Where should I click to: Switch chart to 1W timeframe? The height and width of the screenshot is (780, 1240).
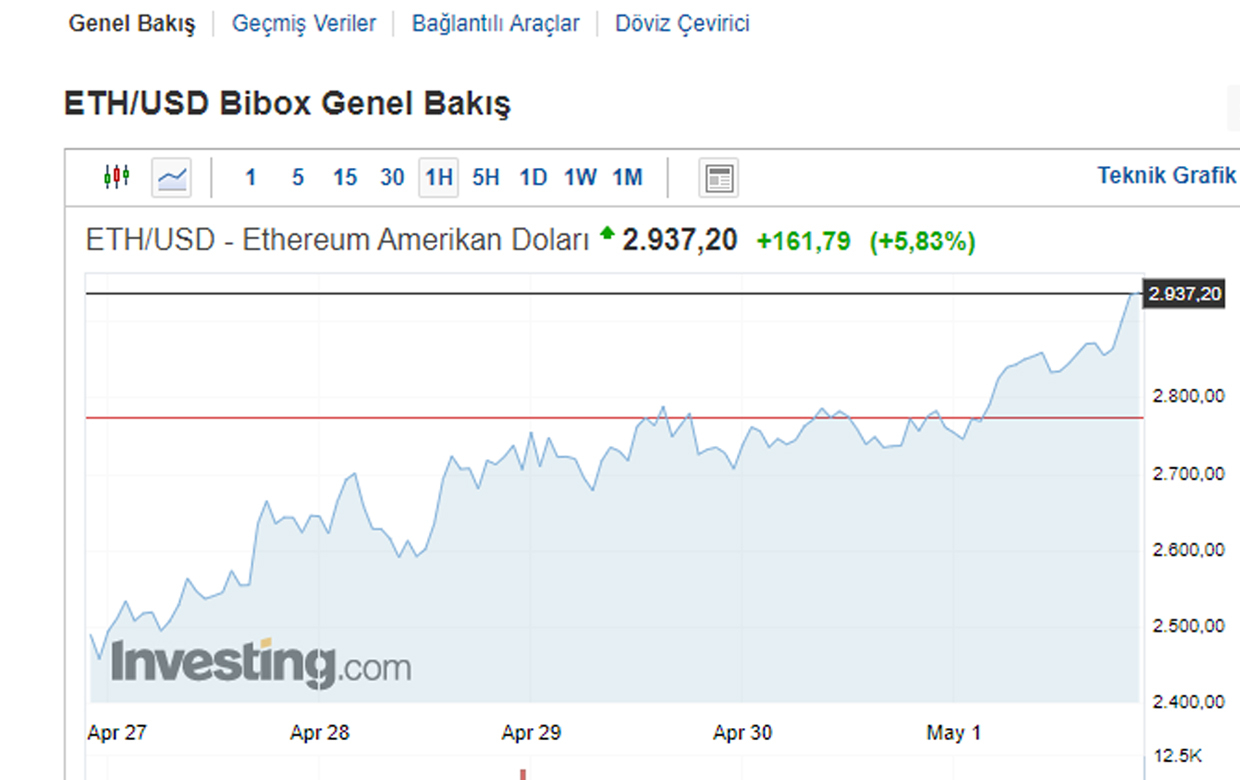point(580,178)
